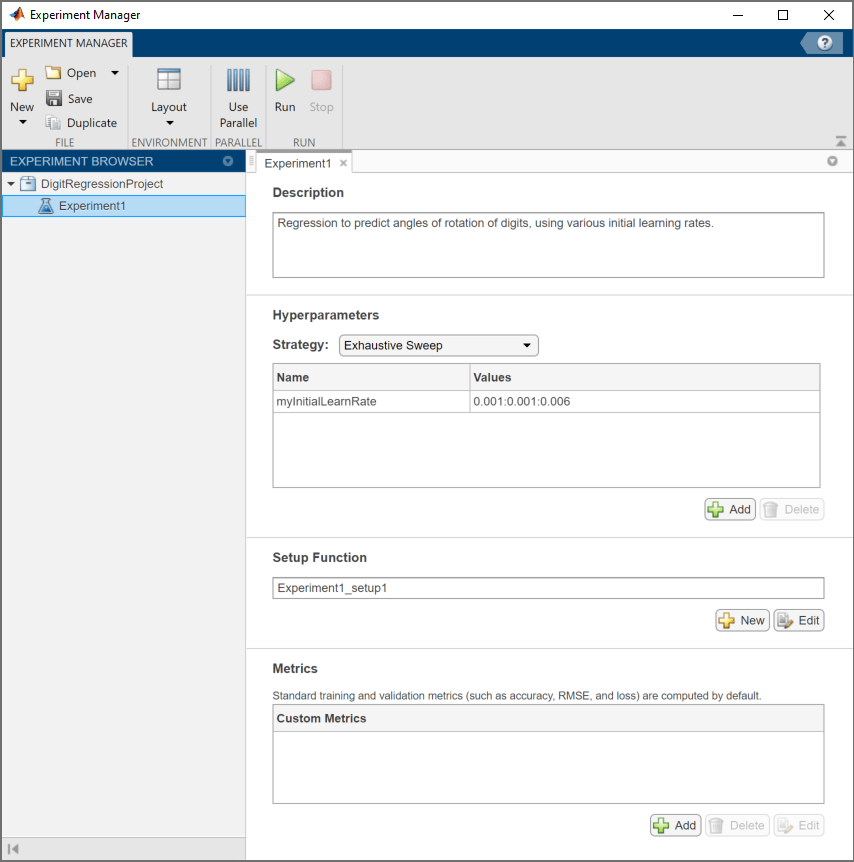Maximize the Experiment Manager window
Screen dimensions: 854x862
click(x=783, y=15)
